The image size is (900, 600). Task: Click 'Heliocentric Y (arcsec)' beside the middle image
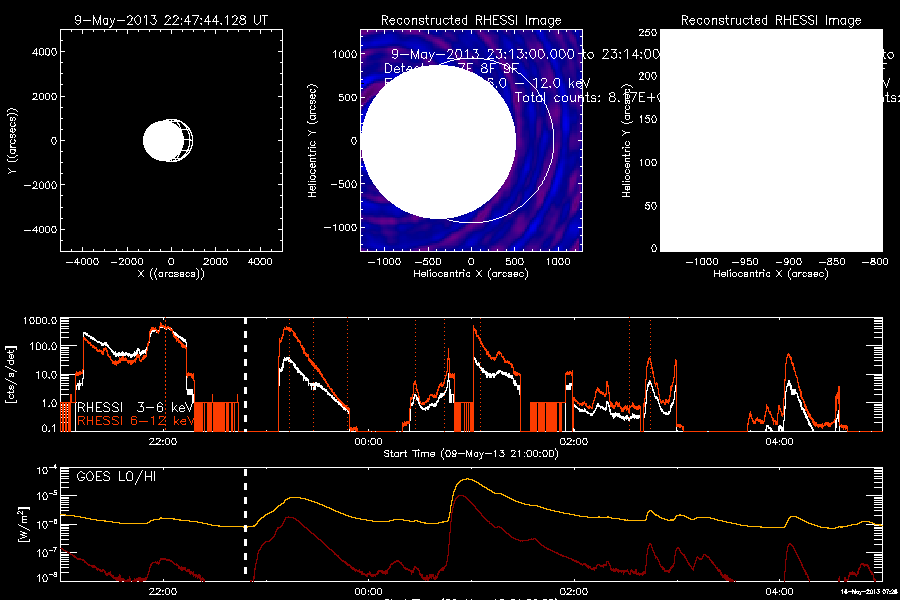click(x=312, y=141)
